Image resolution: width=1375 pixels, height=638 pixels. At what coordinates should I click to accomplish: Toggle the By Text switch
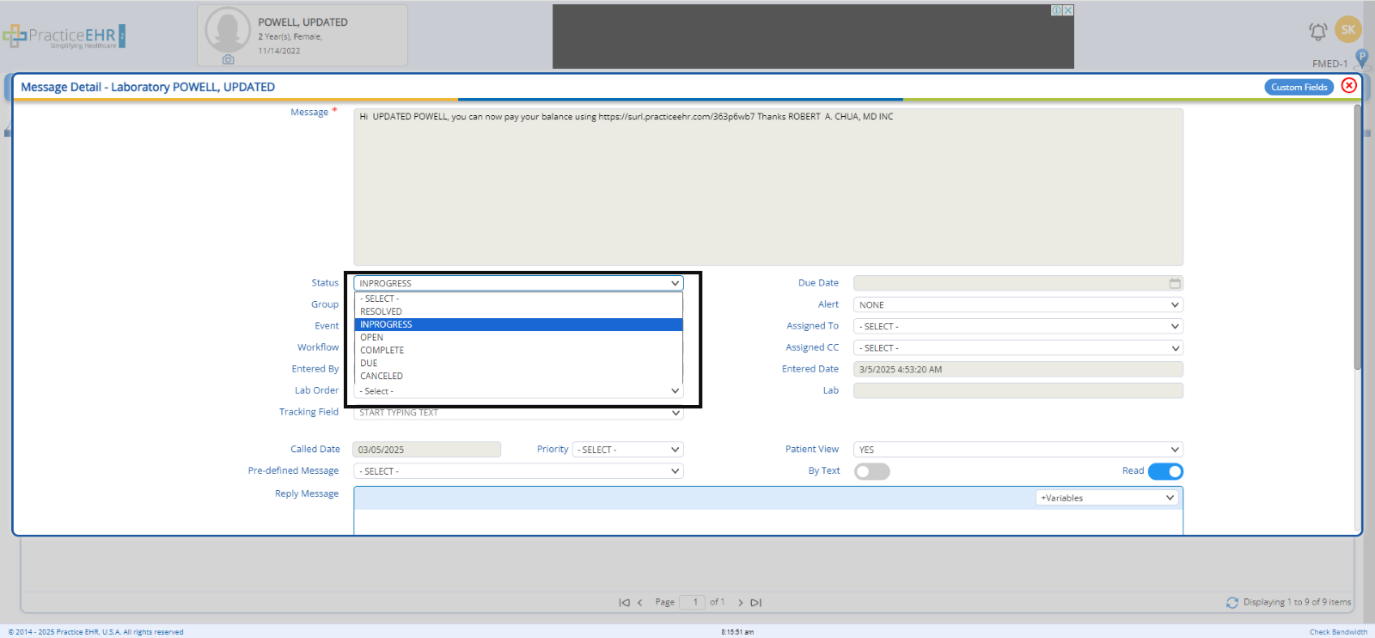[x=872, y=471]
